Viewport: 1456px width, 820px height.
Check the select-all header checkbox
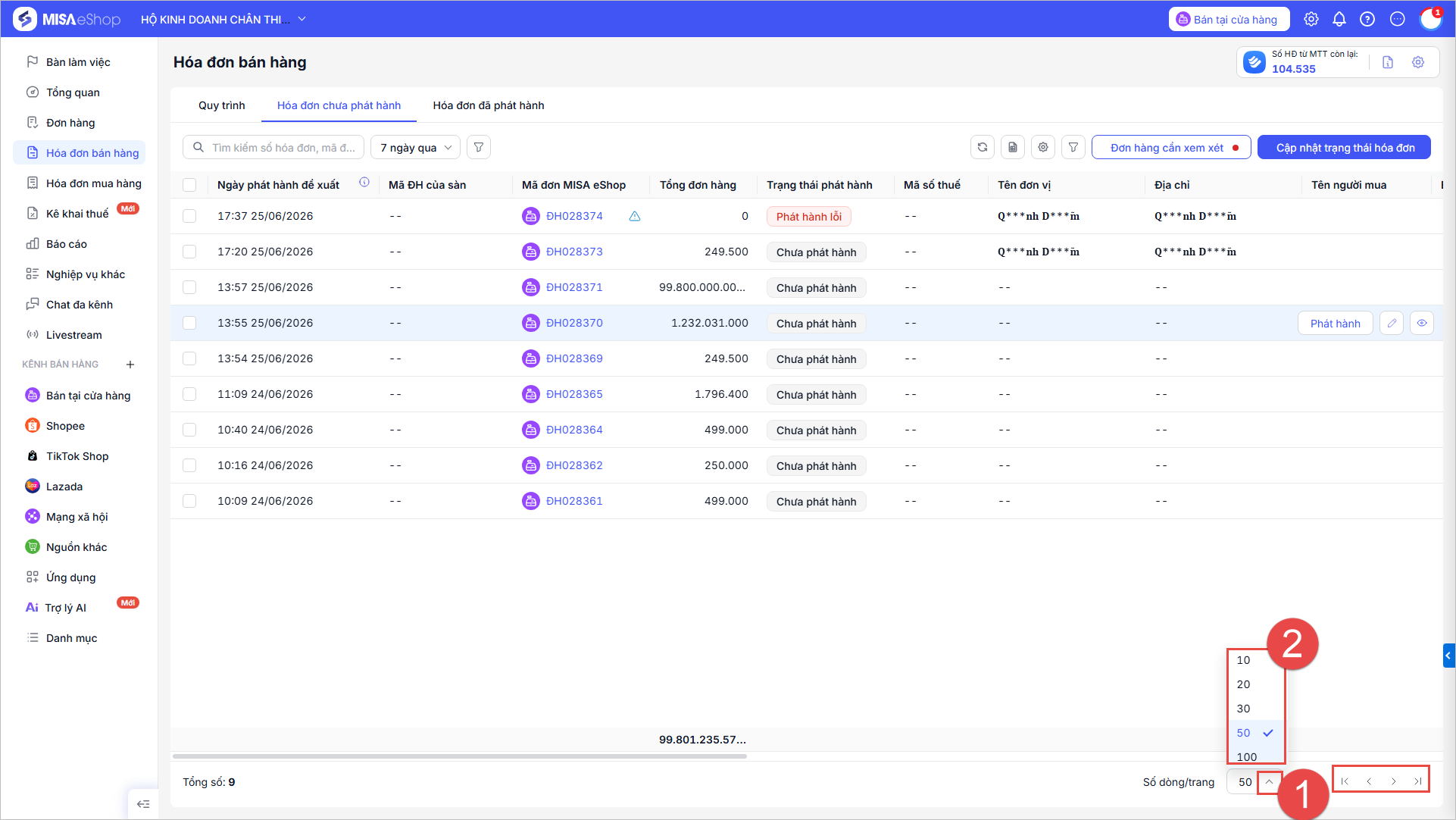pyautogui.click(x=189, y=185)
